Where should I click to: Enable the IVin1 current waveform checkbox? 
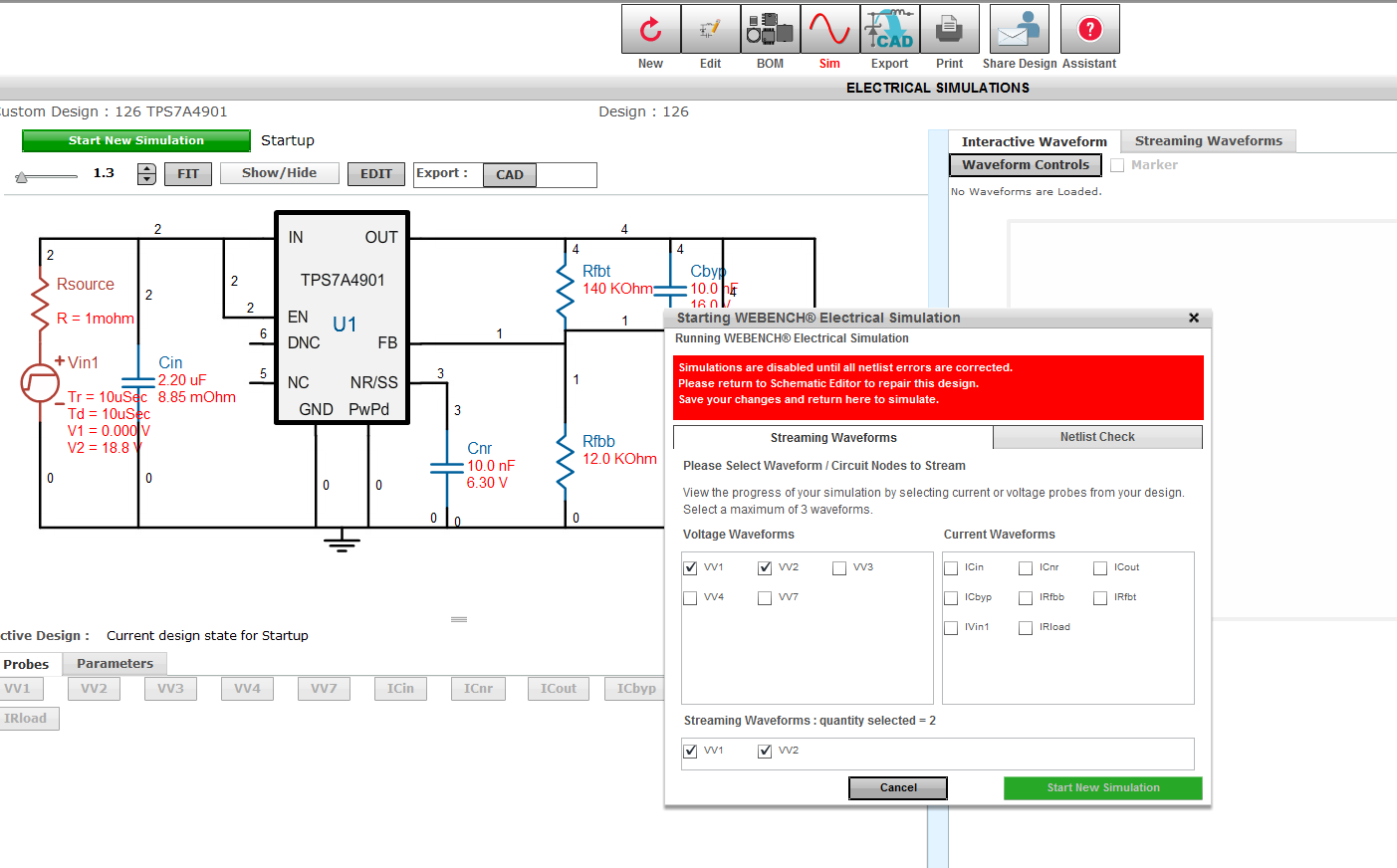[x=951, y=628]
